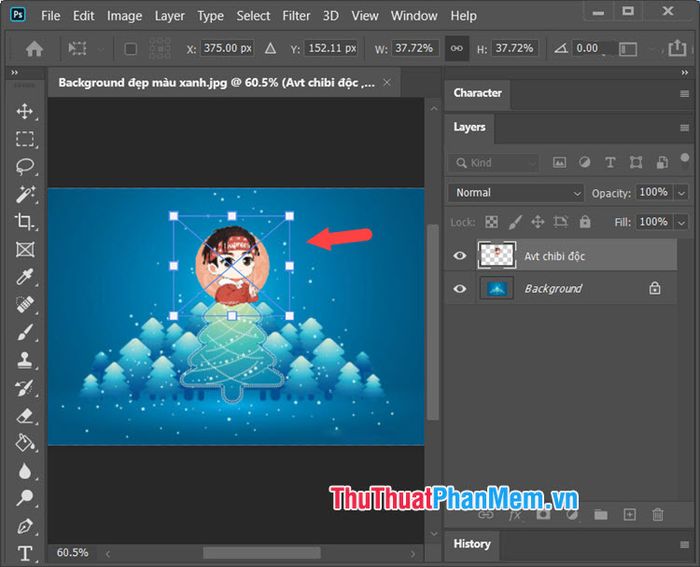The height and width of the screenshot is (567, 700).
Task: Open the Window menu
Action: pyautogui.click(x=414, y=16)
